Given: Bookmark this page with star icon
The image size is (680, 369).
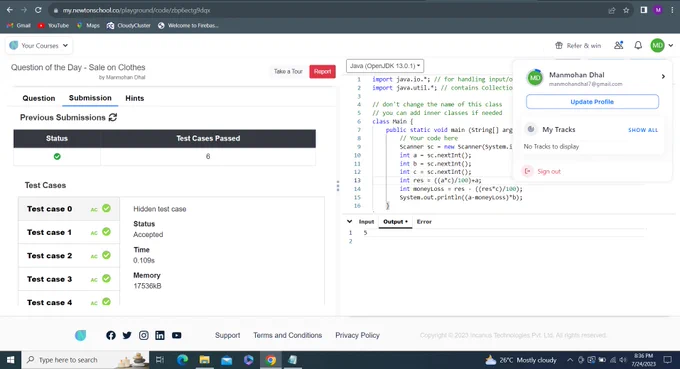Looking at the screenshot, I should (626, 10).
